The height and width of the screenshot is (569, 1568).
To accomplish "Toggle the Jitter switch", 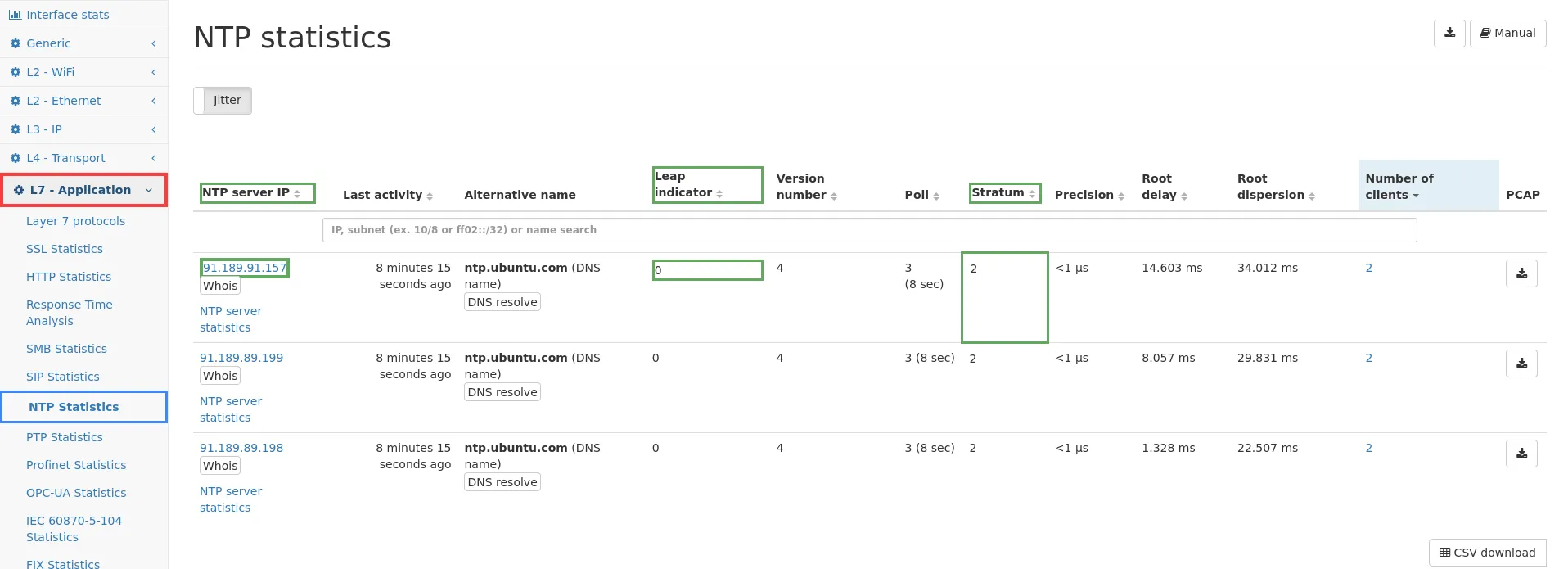I will [223, 101].
